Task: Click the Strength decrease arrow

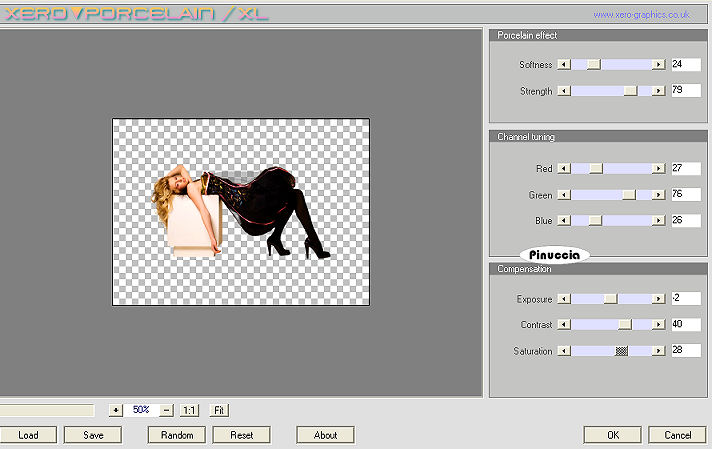Action: tap(564, 91)
